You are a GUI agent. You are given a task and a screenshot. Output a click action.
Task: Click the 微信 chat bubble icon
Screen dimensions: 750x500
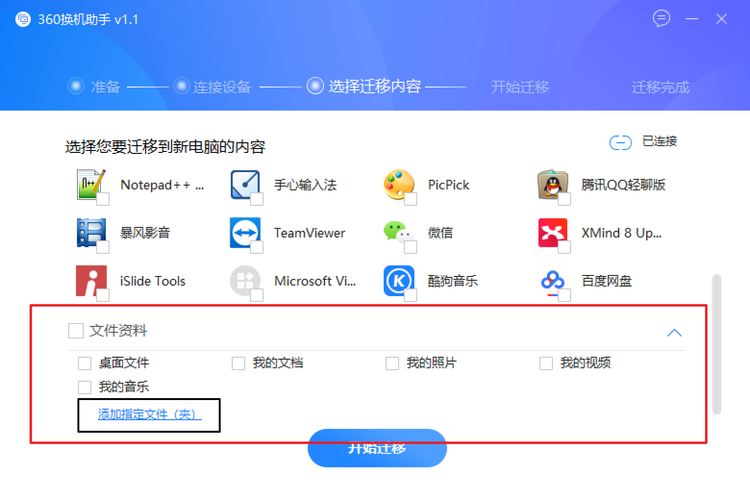pos(397,232)
